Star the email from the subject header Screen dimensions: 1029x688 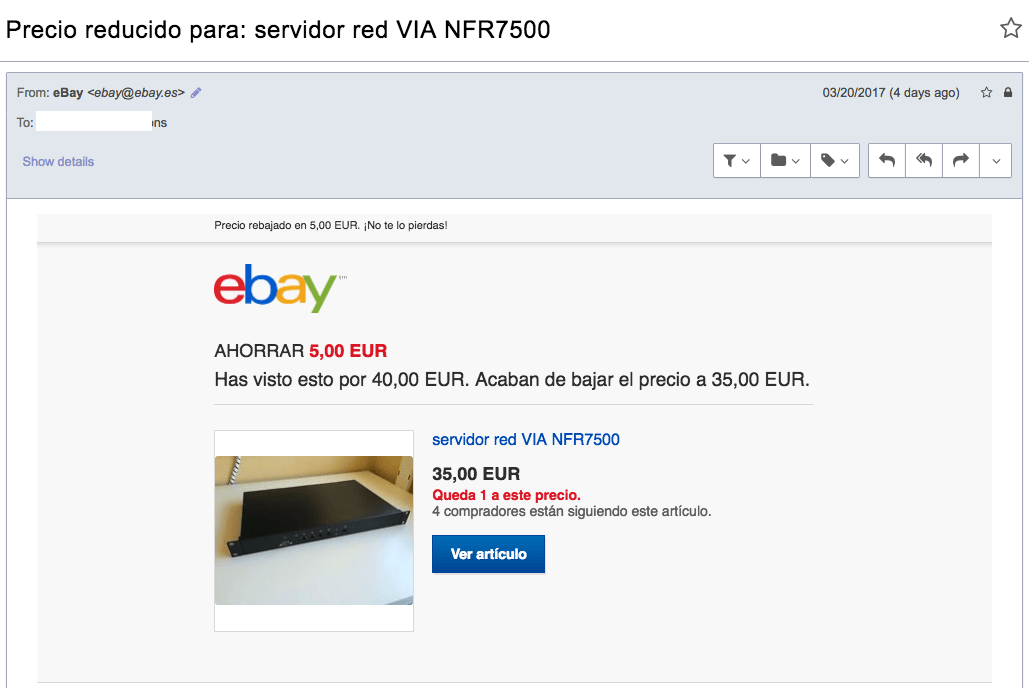pyautogui.click(x=1011, y=28)
